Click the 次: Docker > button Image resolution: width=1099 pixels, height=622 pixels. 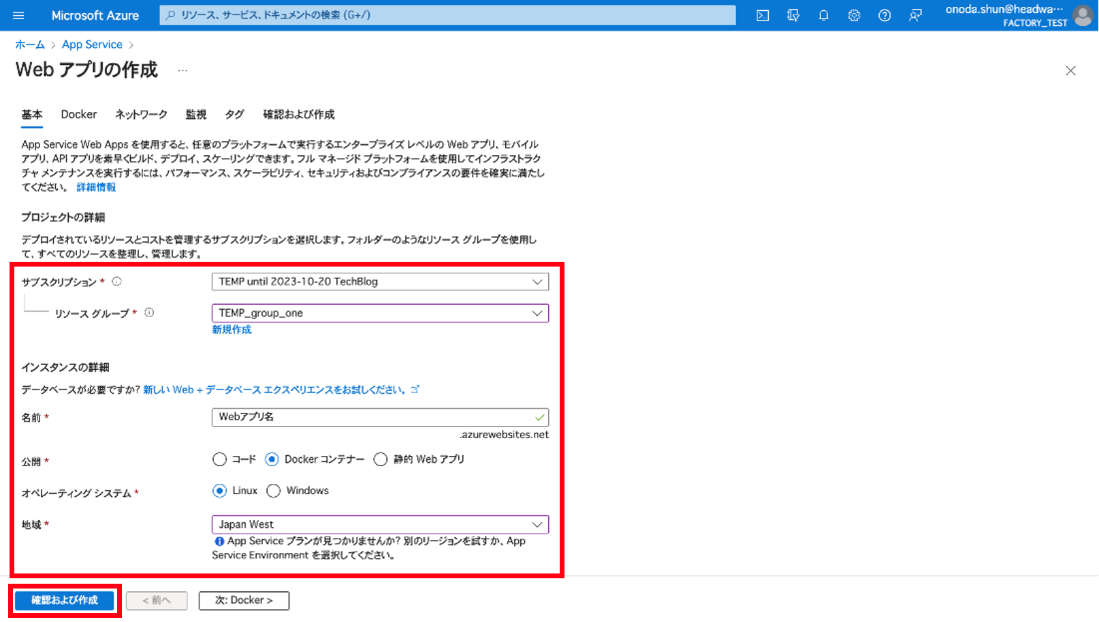pyautogui.click(x=244, y=600)
